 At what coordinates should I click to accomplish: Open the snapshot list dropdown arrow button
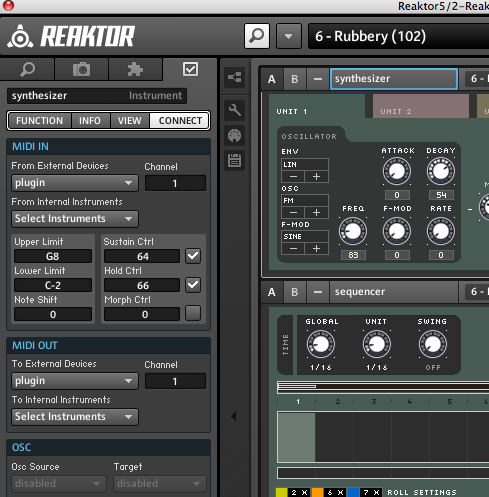289,36
